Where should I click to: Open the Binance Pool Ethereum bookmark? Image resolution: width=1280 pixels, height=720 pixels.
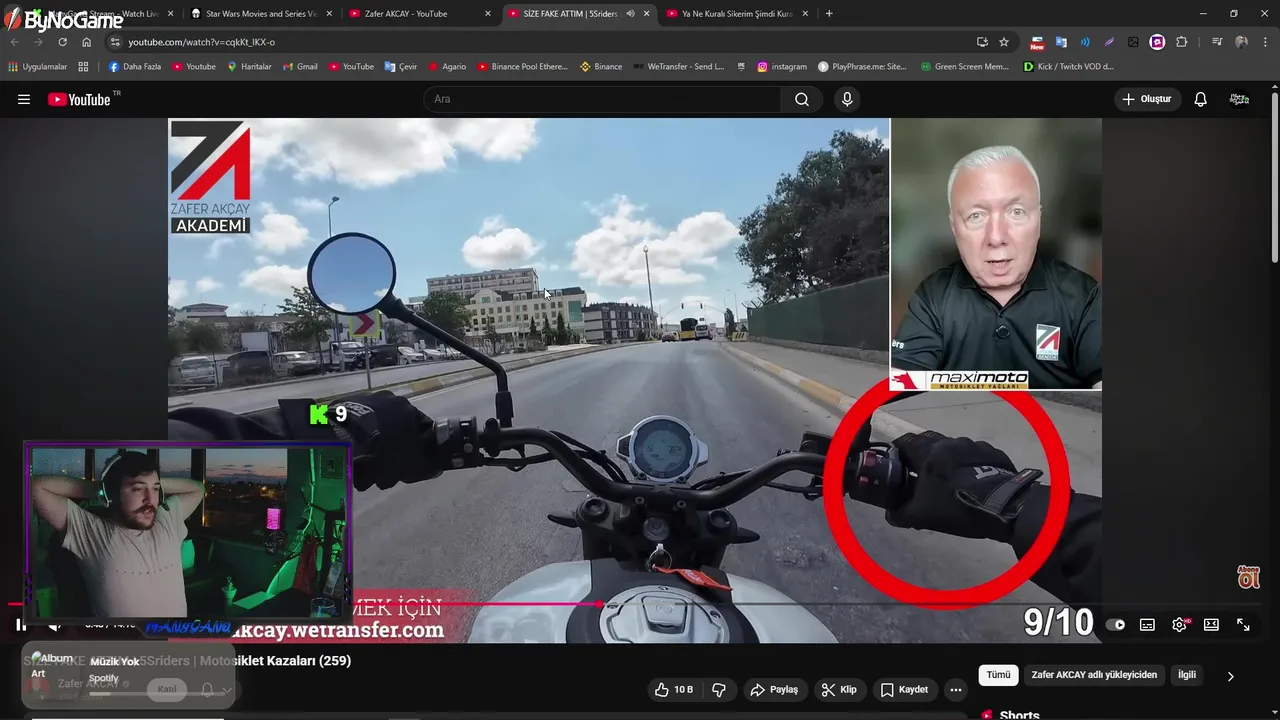pyautogui.click(x=522, y=67)
